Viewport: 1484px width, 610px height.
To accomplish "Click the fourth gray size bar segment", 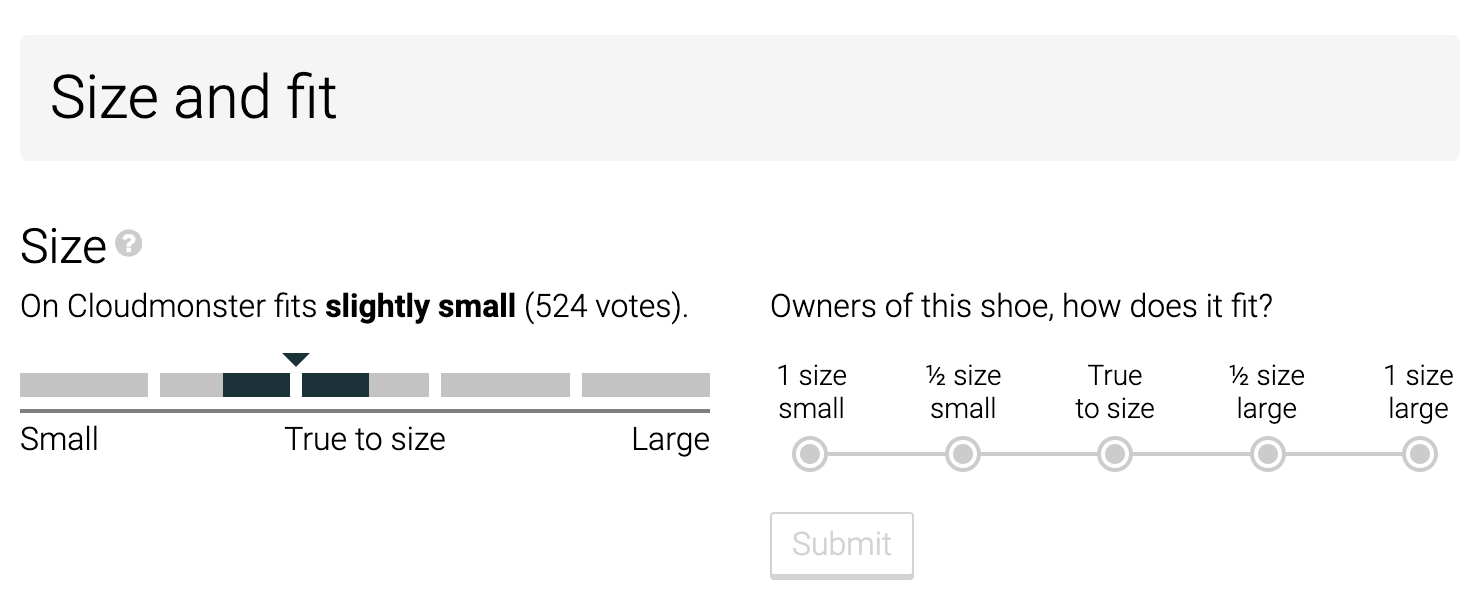I will 505,385.
